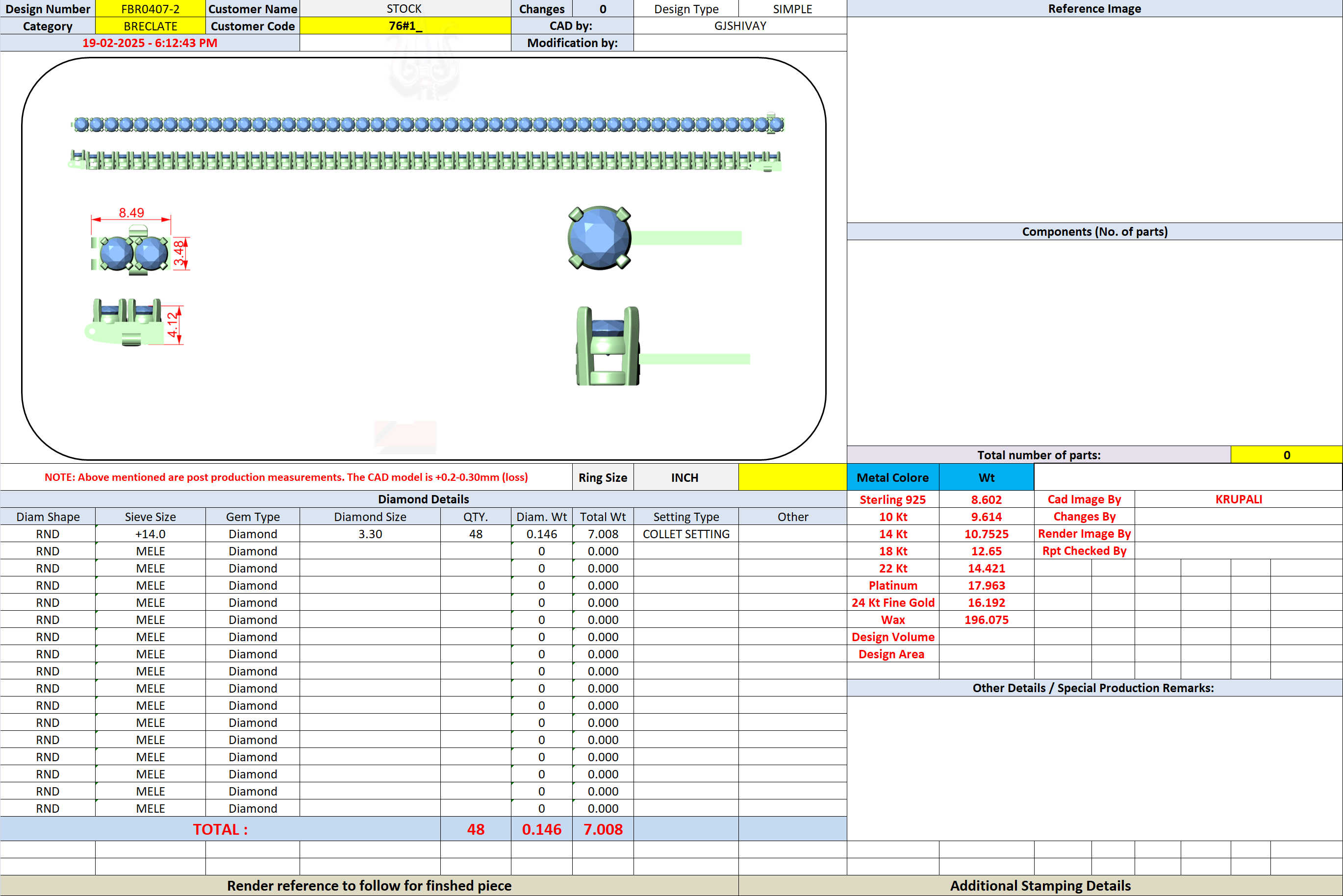Click the top-view bracelet render

pyautogui.click(x=428, y=124)
